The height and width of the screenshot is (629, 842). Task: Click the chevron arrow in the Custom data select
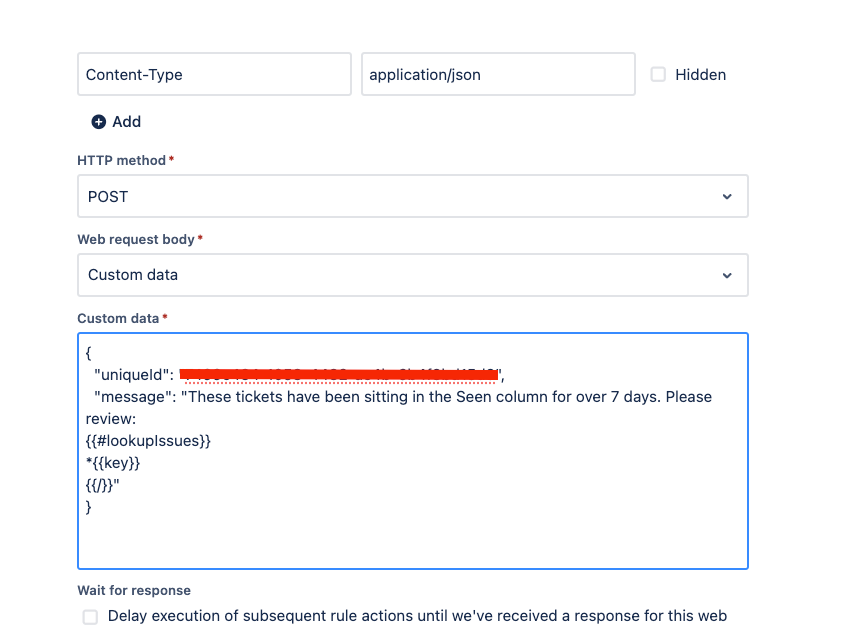[x=727, y=276]
